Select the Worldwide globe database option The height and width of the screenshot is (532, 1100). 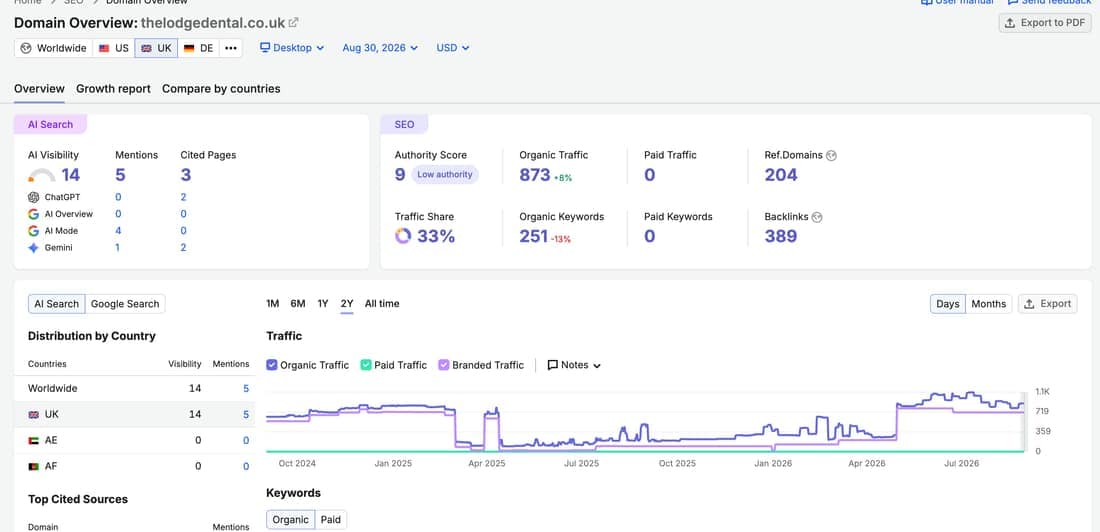(x=53, y=48)
